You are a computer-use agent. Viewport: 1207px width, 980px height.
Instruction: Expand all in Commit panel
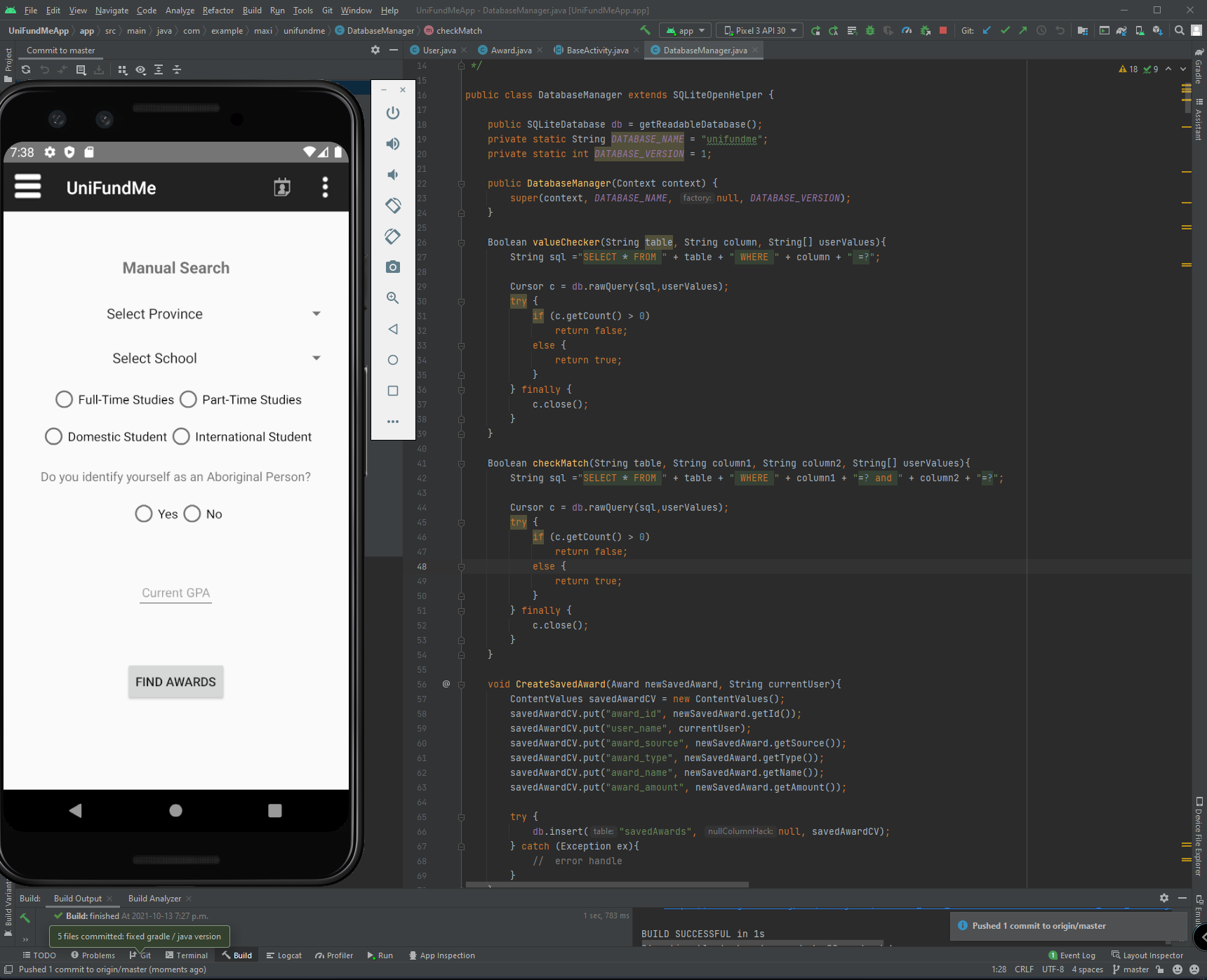[x=159, y=69]
